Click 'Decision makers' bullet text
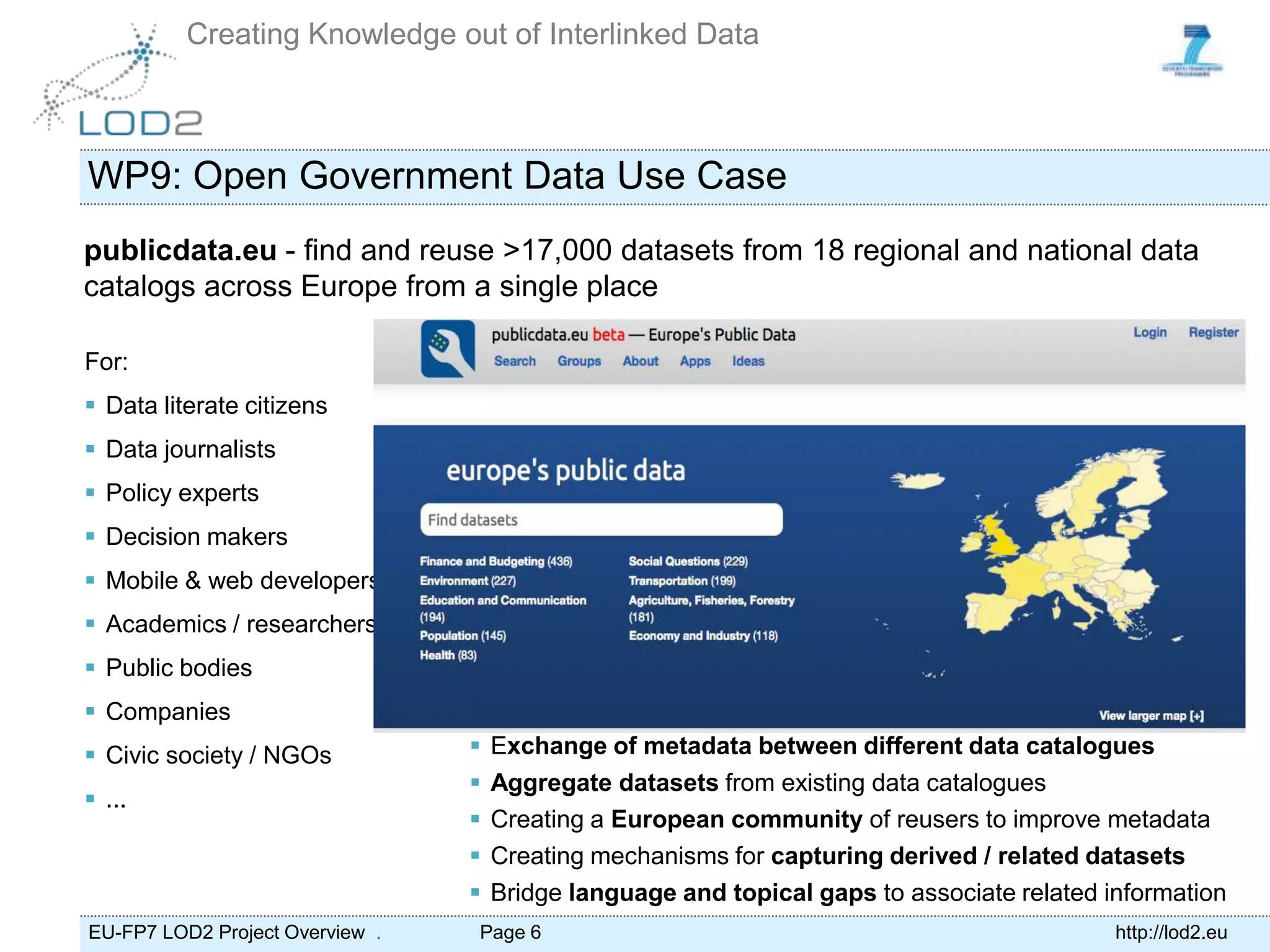The image size is (1270, 952). 197,537
